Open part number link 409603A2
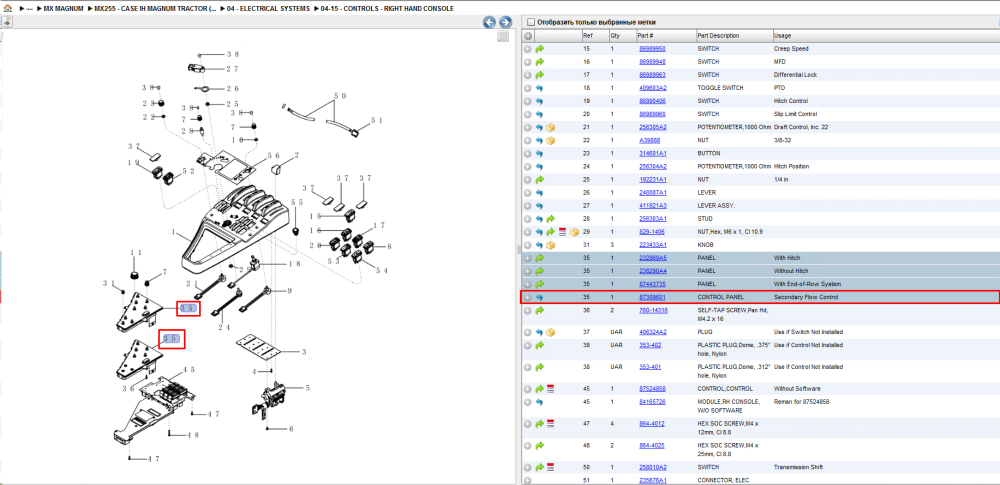Screen dimensions: 1000x485 (652, 88)
